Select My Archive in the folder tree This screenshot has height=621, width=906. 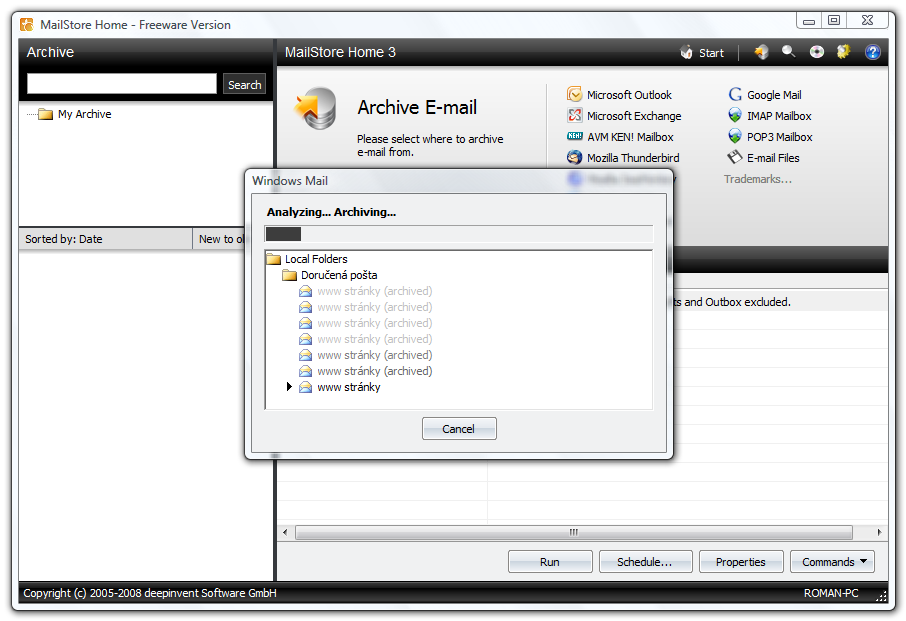84,114
